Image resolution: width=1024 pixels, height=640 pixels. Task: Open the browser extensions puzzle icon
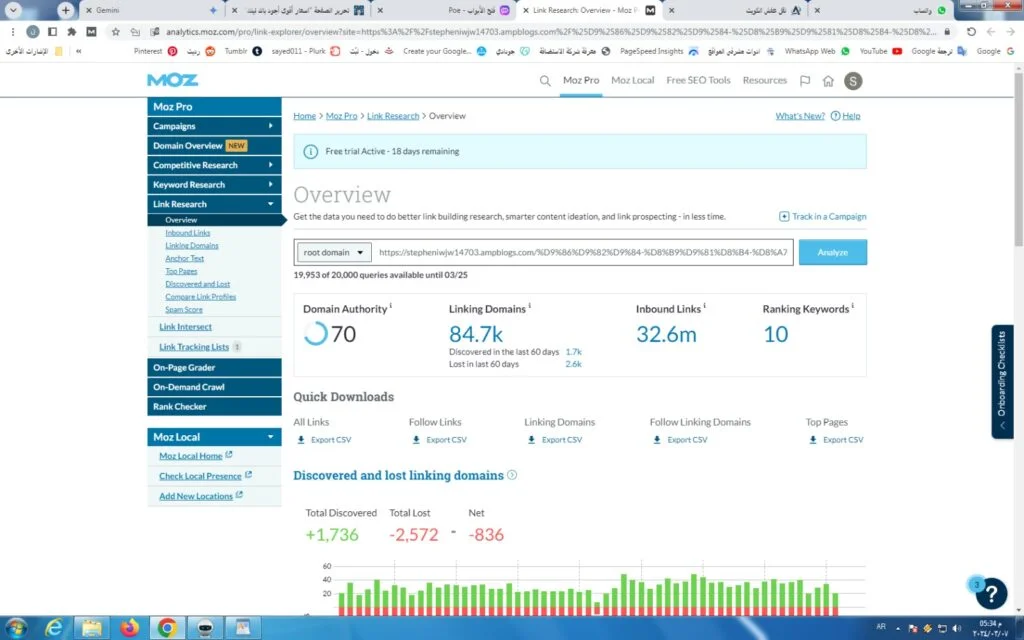[x=72, y=31]
